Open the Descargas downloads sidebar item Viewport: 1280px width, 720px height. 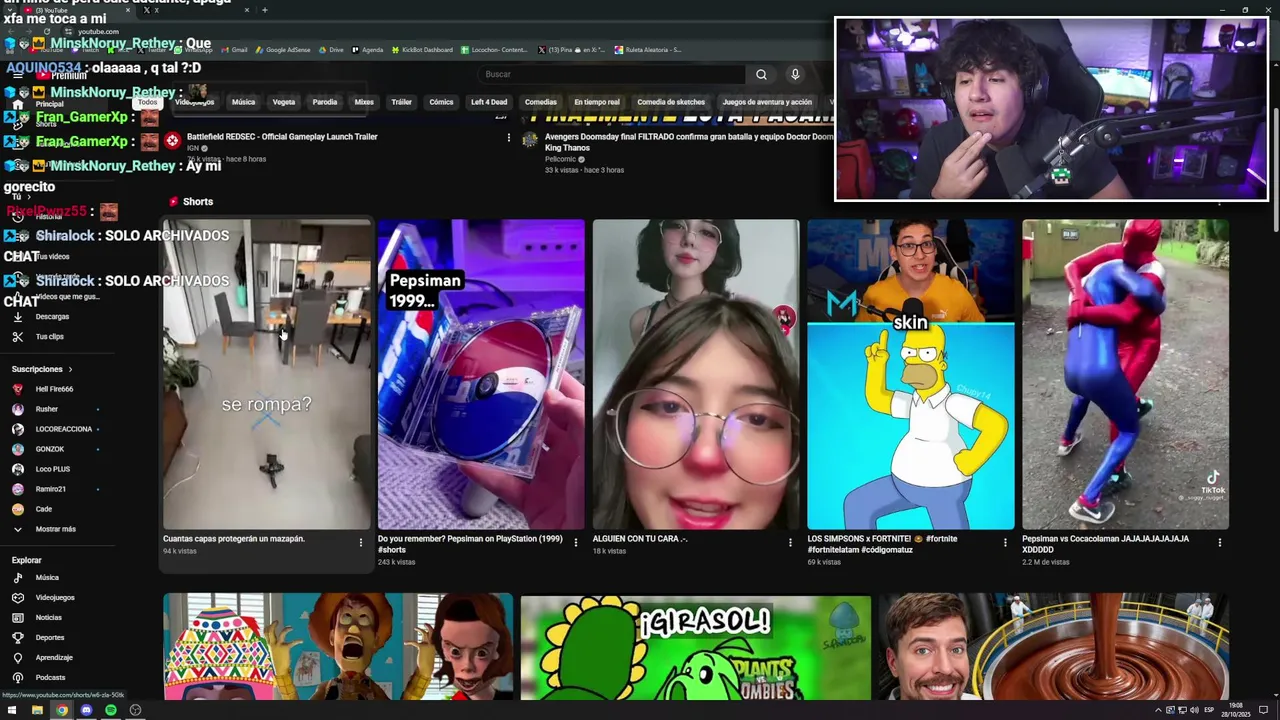(40, 317)
